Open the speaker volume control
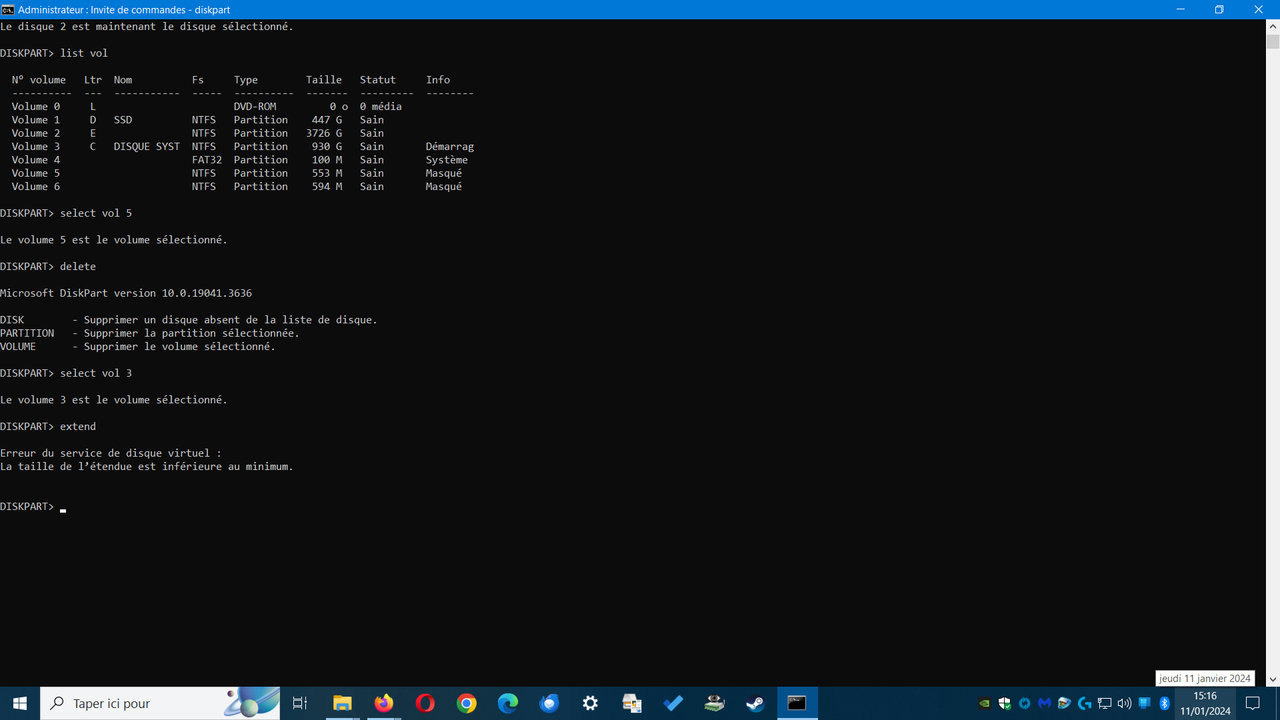This screenshot has height=720, width=1280. pyautogui.click(x=1124, y=703)
